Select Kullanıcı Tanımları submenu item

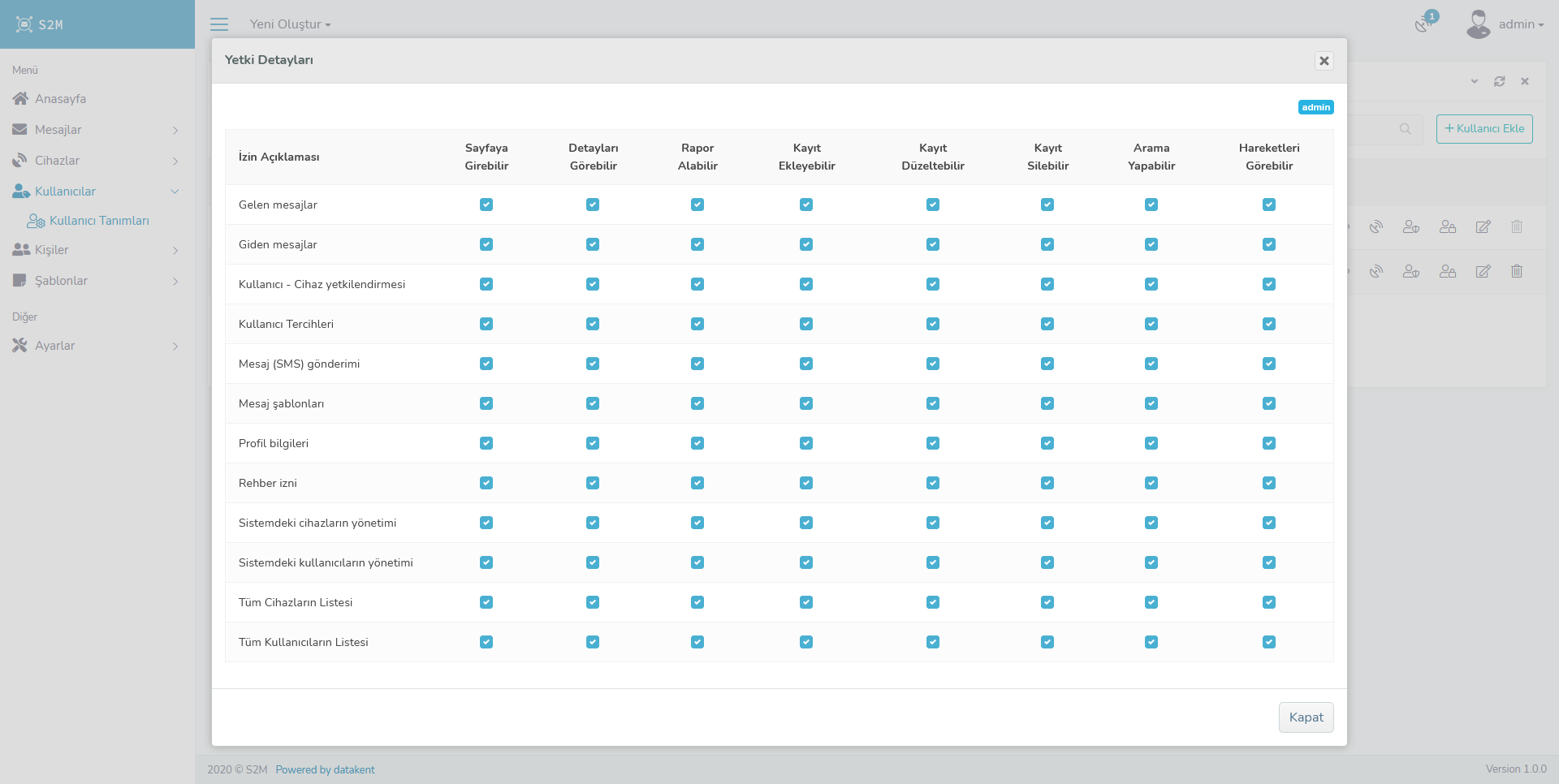[98, 221]
